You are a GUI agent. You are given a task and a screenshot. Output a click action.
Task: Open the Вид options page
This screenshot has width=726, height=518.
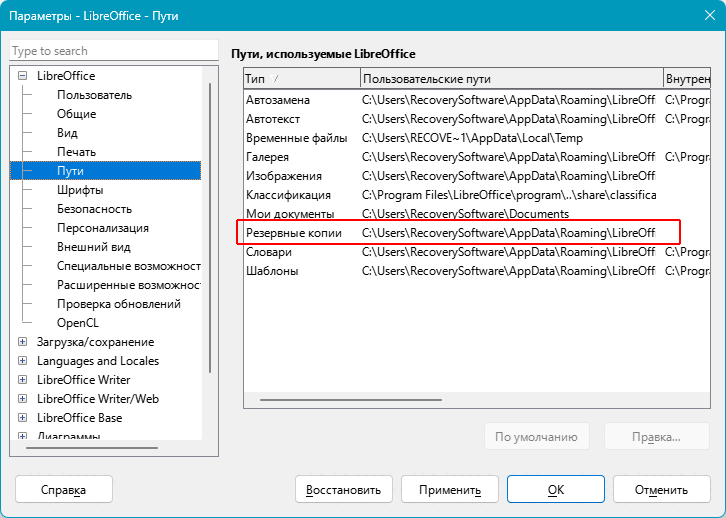pyautogui.click(x=67, y=133)
